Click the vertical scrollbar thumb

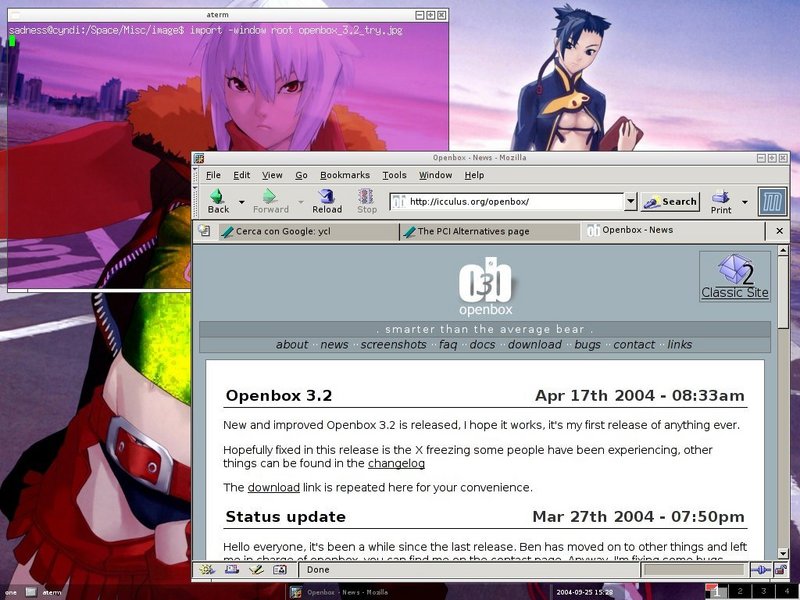(x=783, y=292)
